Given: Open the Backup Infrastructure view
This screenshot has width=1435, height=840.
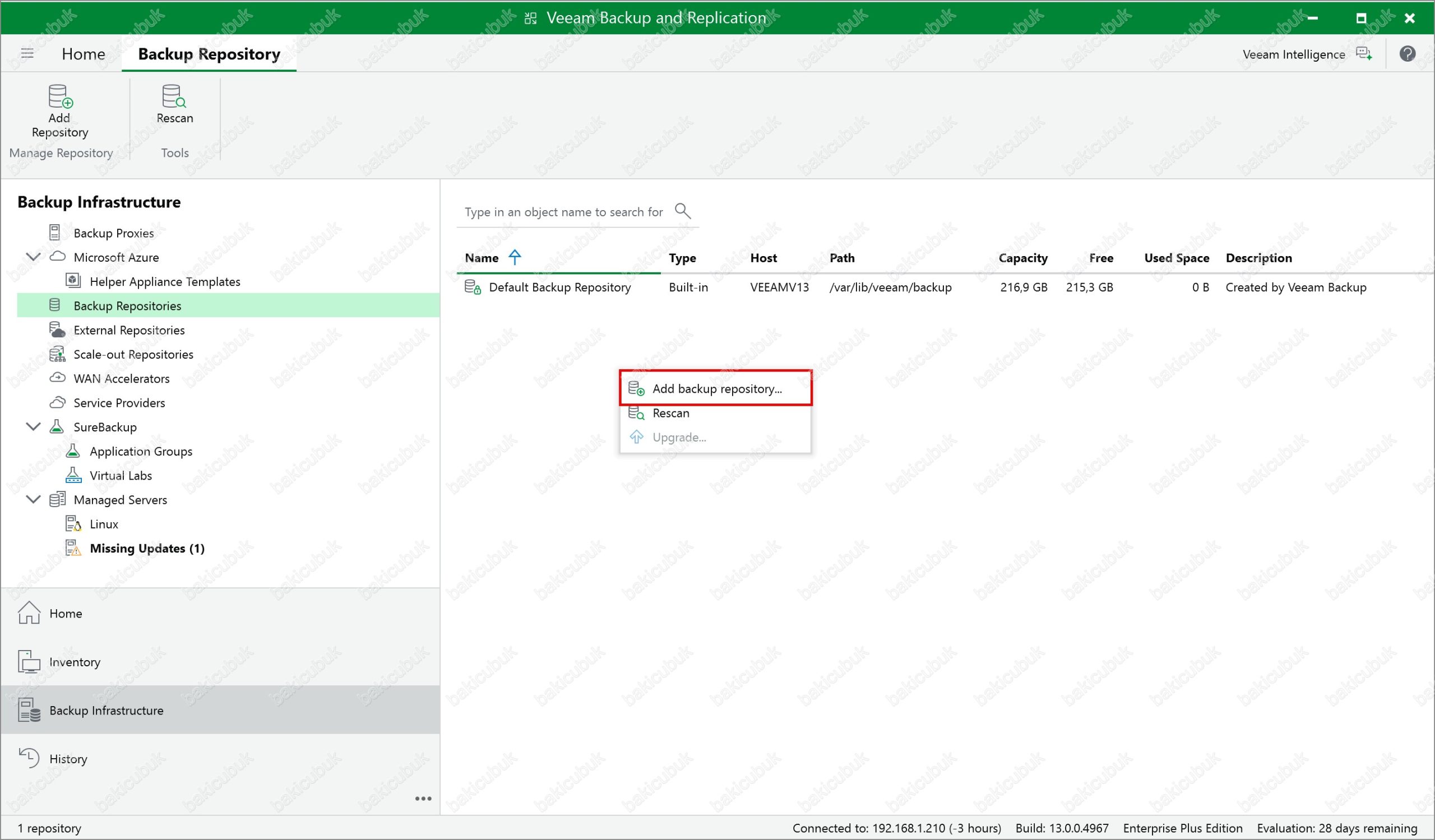Looking at the screenshot, I should 220,709.
